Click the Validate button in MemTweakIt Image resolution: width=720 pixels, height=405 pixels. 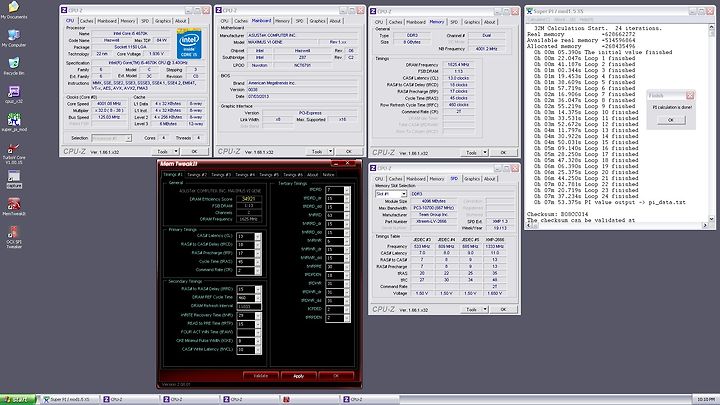[x=261, y=376]
